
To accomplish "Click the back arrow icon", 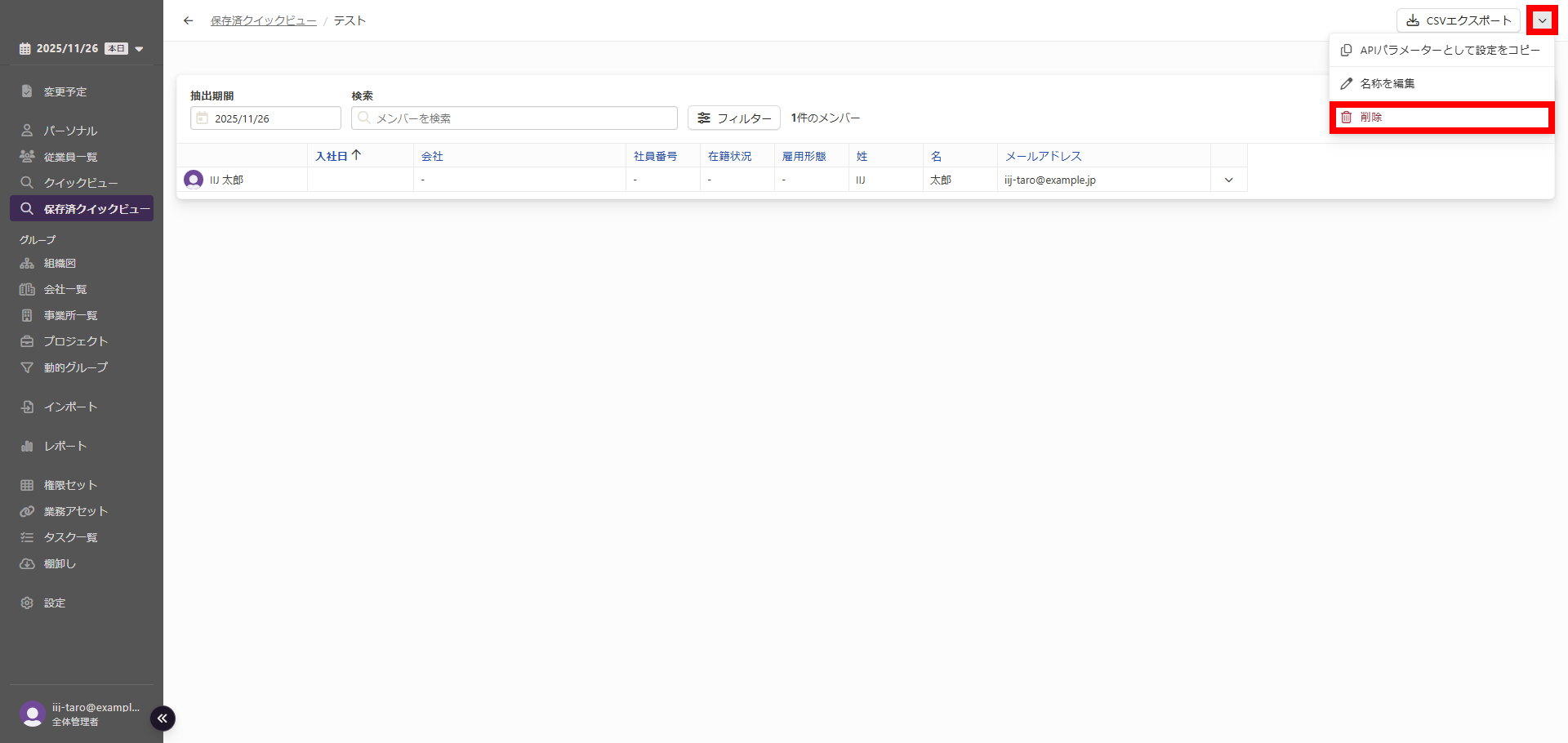I will pos(189,20).
